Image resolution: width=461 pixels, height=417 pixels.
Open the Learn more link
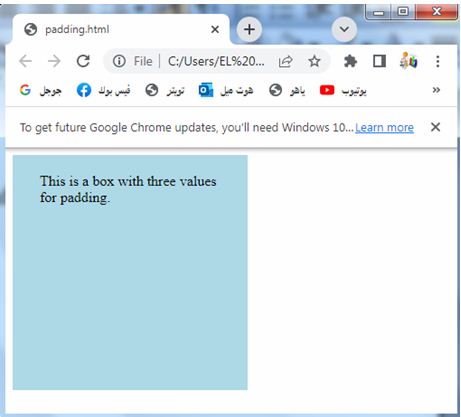384,127
